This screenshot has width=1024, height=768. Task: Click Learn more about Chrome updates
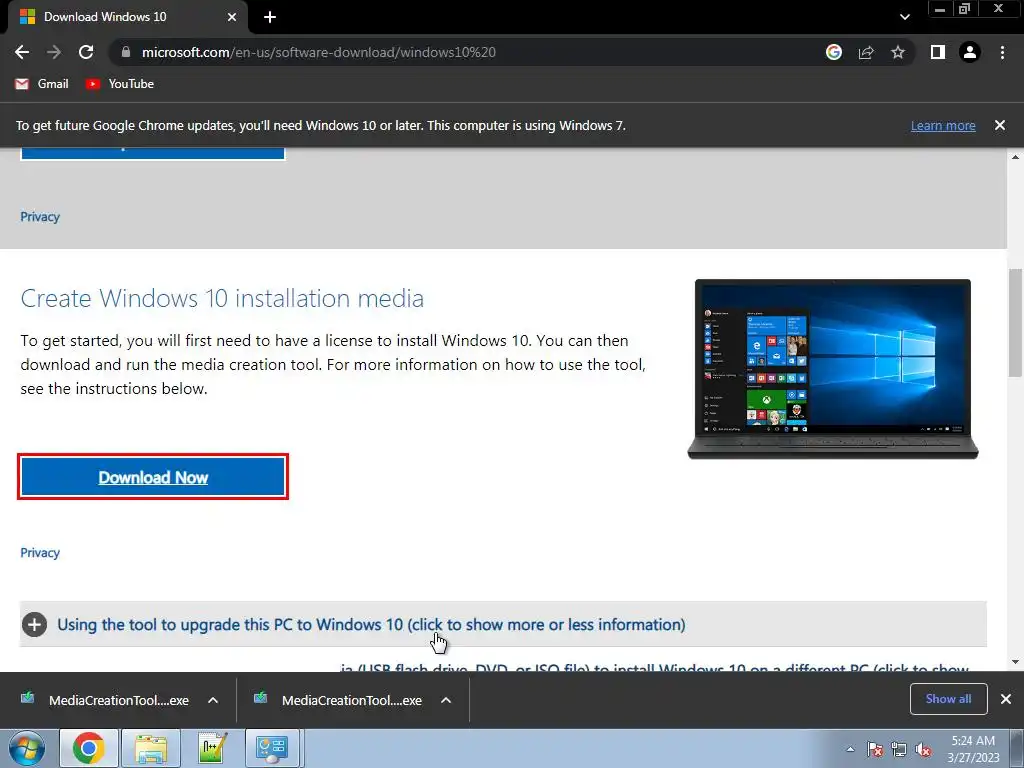[943, 125]
